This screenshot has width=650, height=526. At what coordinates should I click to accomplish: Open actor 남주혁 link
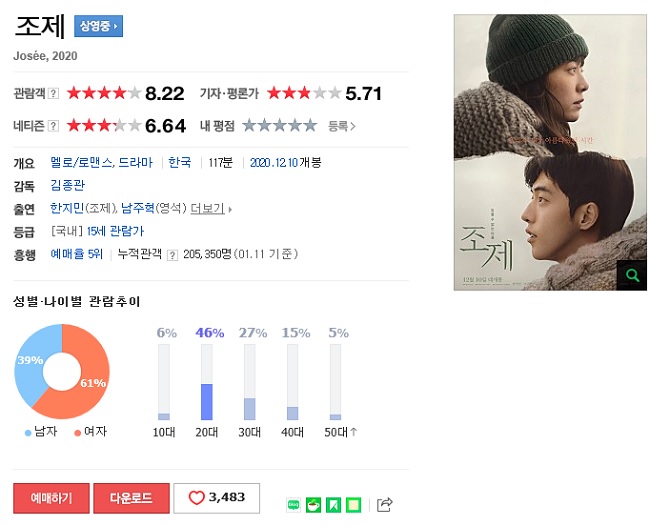138,208
